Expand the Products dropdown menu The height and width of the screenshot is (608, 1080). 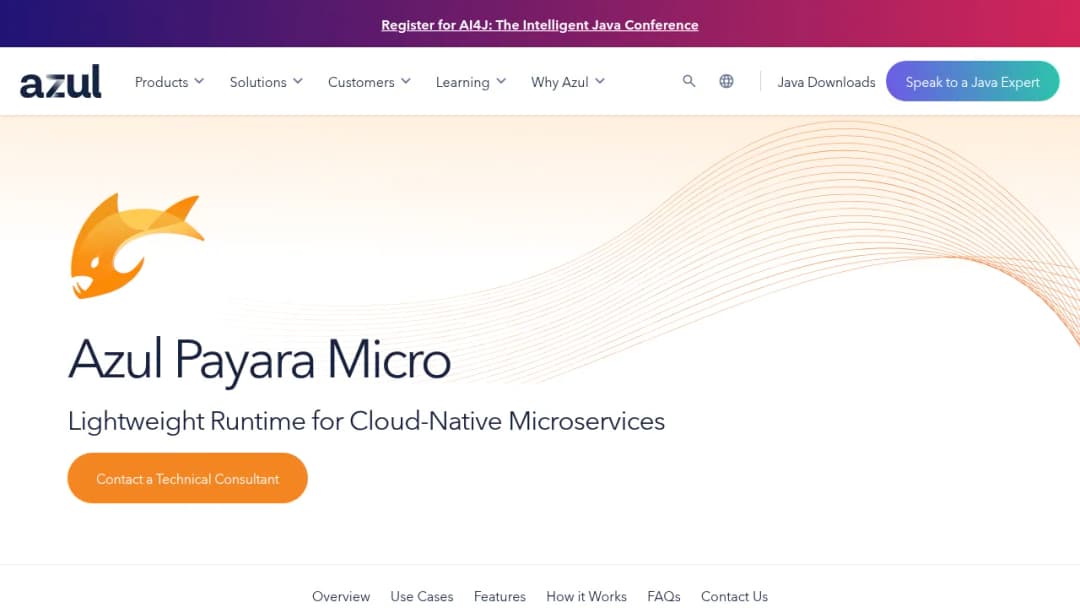pos(169,82)
